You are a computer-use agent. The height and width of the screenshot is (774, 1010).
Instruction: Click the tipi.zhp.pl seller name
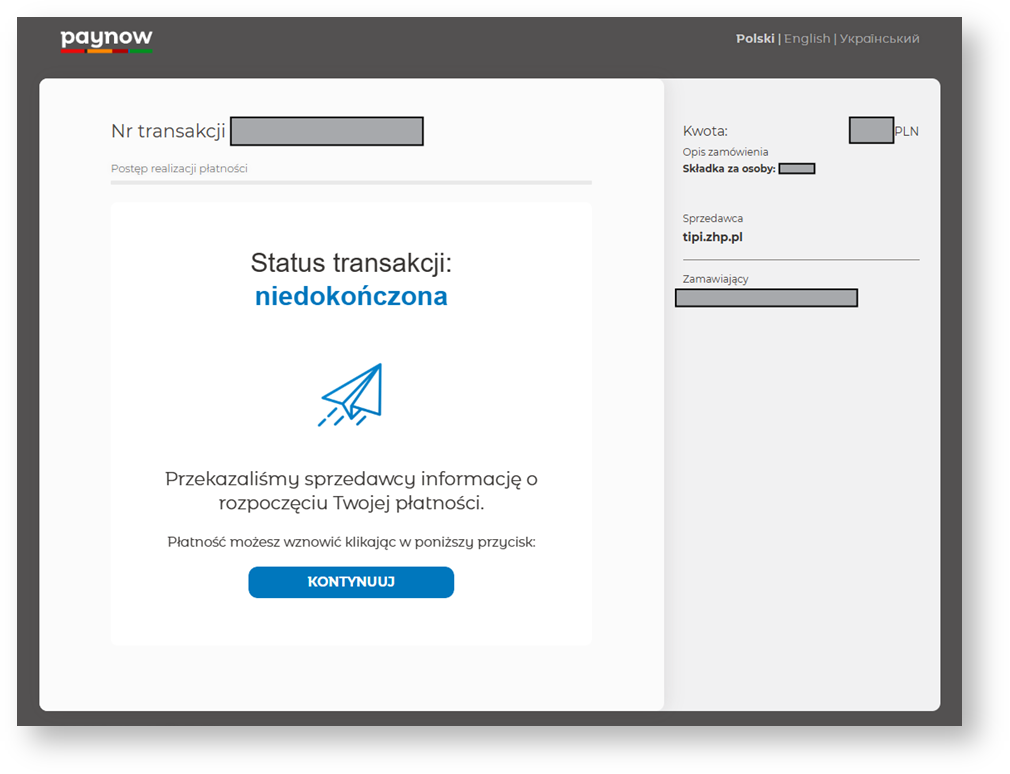pyautogui.click(x=712, y=238)
